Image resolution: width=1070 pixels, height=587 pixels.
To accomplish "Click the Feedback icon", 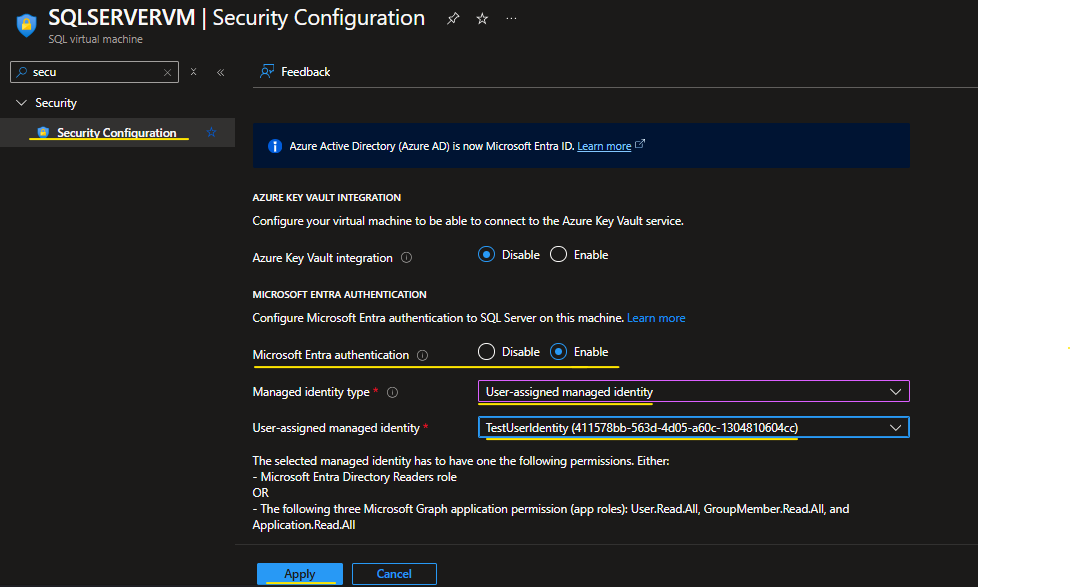I will [267, 72].
